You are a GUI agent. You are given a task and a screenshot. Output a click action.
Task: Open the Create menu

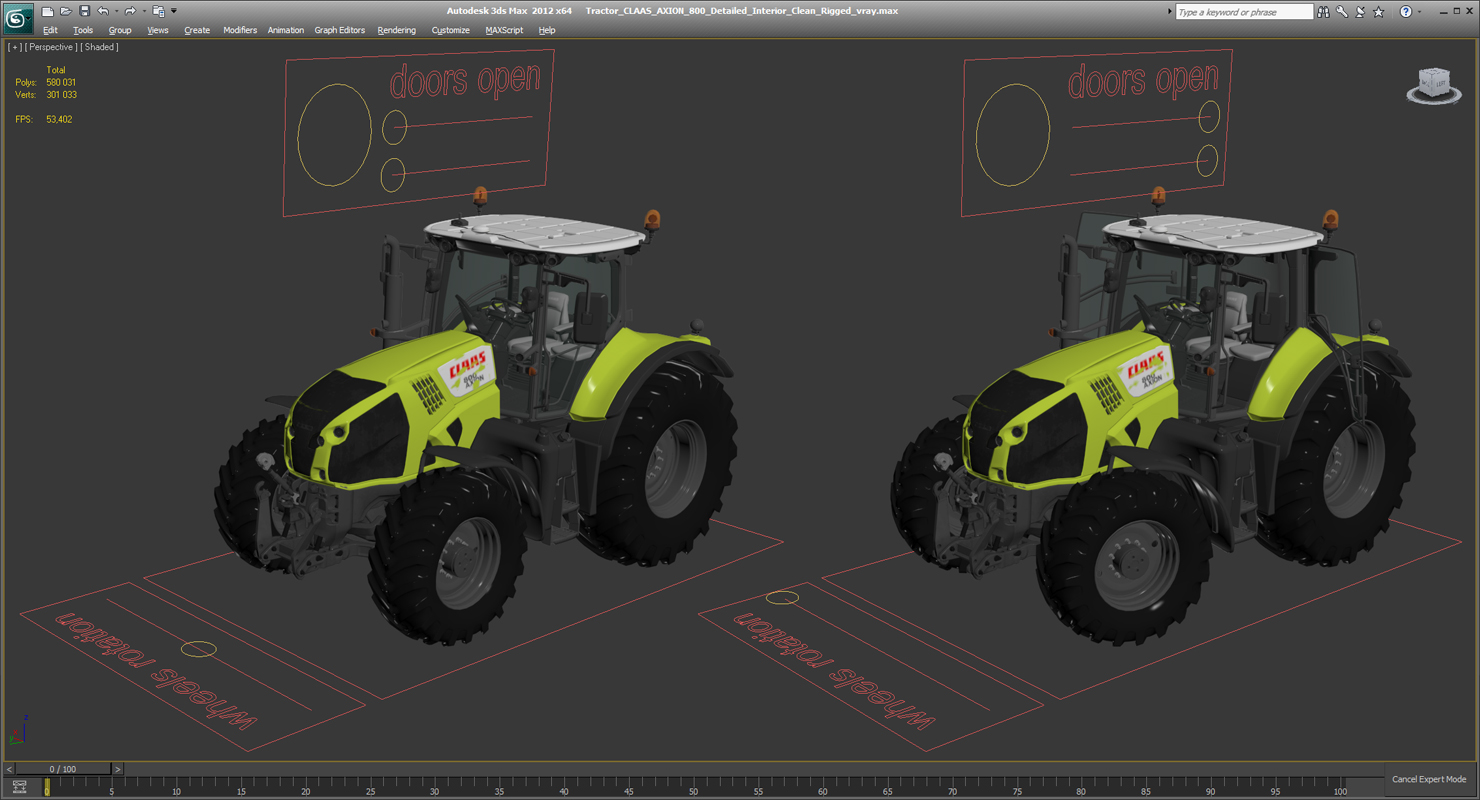[x=197, y=30]
